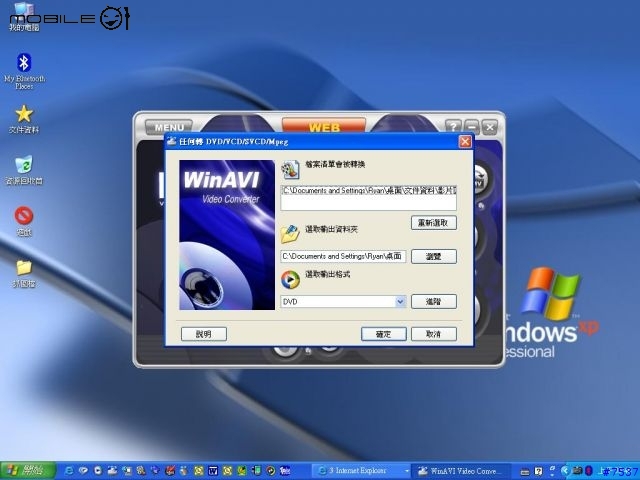Select the red prohibition-sign desktop icon
Viewport: 640px width, 480px height.
pyautogui.click(x=24, y=221)
